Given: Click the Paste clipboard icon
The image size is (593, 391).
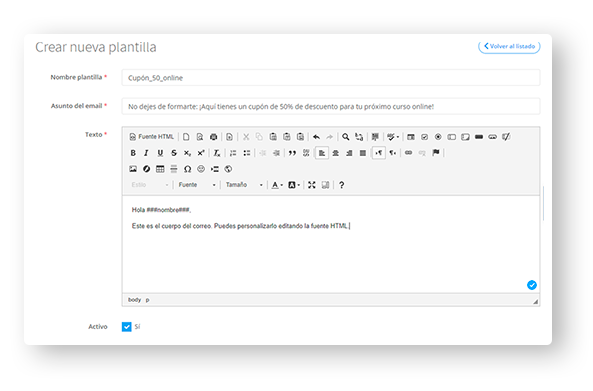Looking at the screenshot, I should click(x=273, y=137).
